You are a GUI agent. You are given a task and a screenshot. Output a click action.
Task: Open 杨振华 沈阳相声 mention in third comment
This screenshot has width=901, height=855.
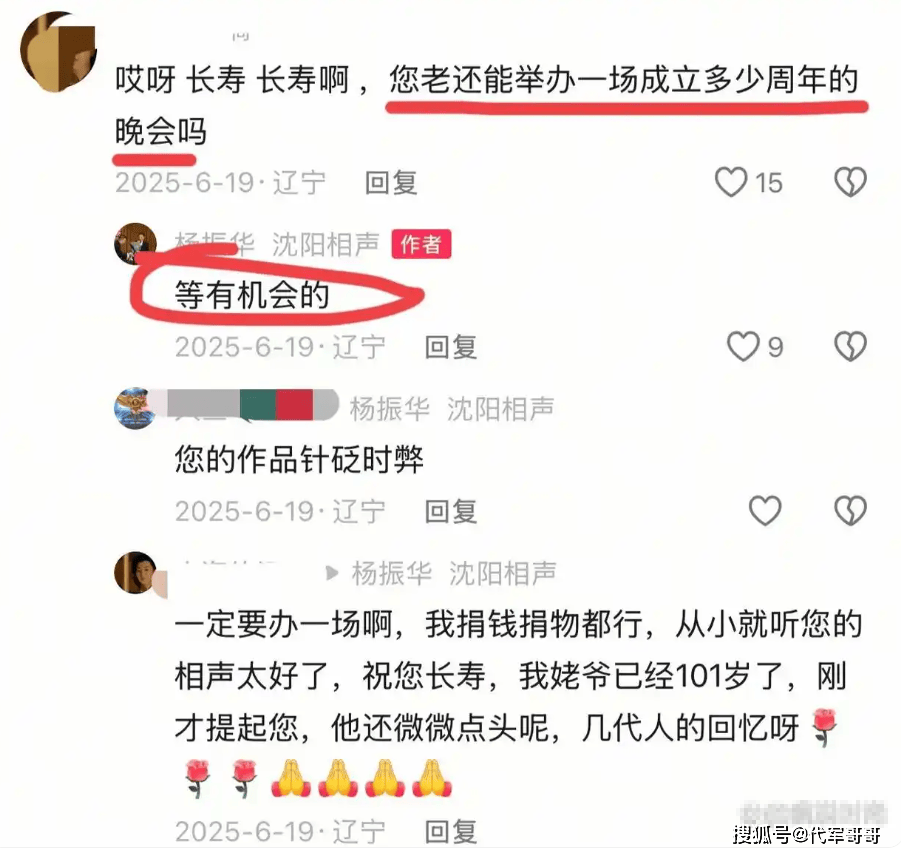click(452, 409)
